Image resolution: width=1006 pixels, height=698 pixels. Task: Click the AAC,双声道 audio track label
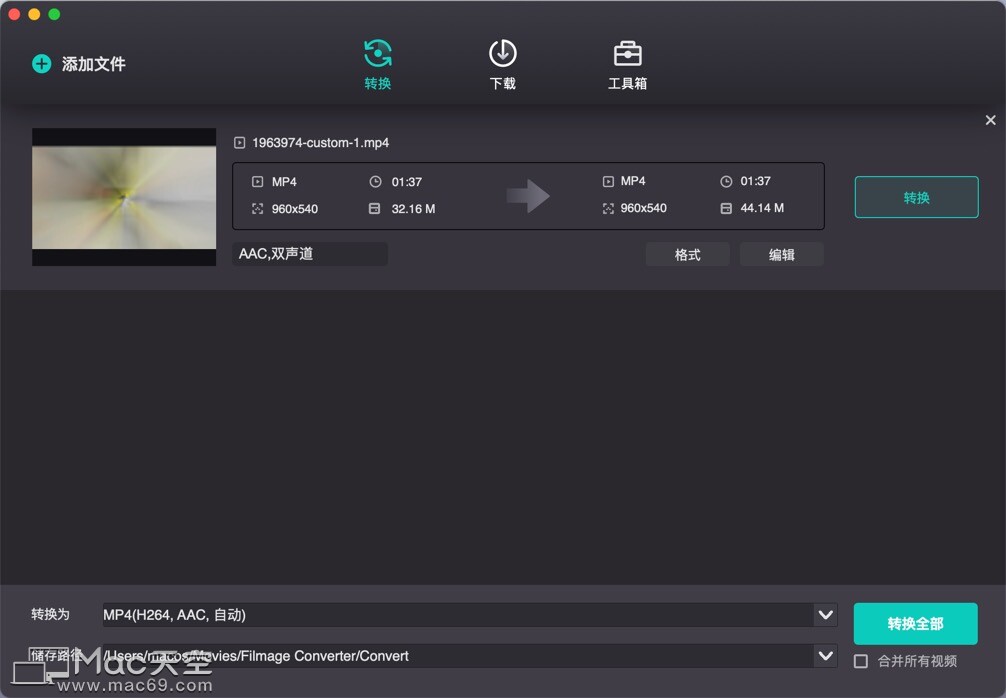(309, 254)
